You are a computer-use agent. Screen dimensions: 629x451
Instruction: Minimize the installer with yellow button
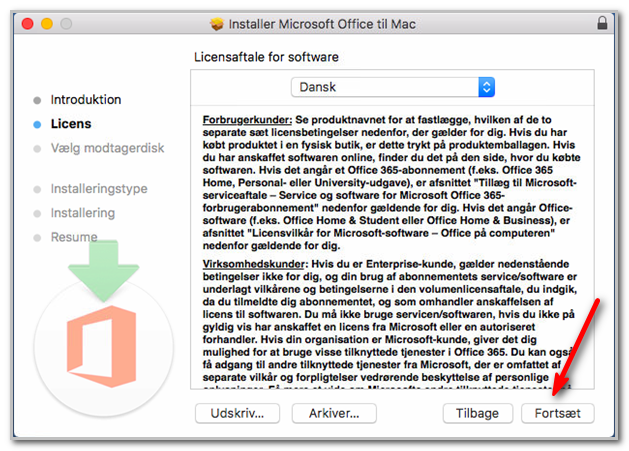[47, 24]
